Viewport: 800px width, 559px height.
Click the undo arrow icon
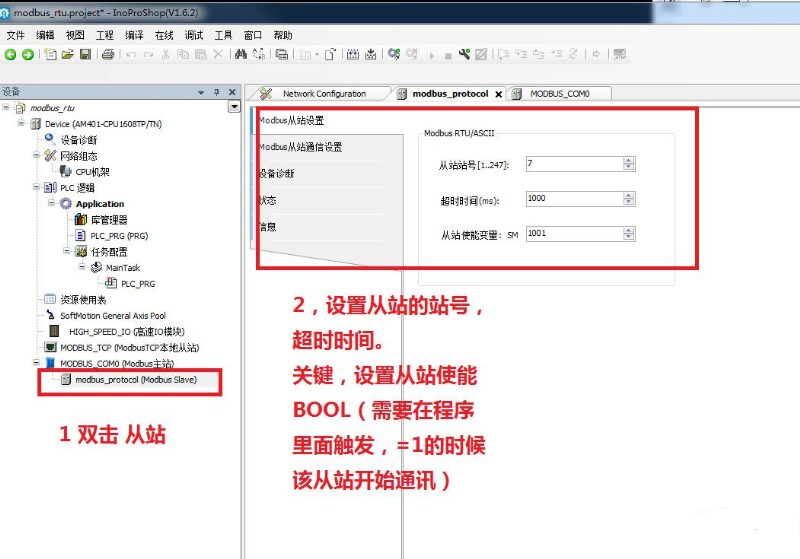coord(131,54)
